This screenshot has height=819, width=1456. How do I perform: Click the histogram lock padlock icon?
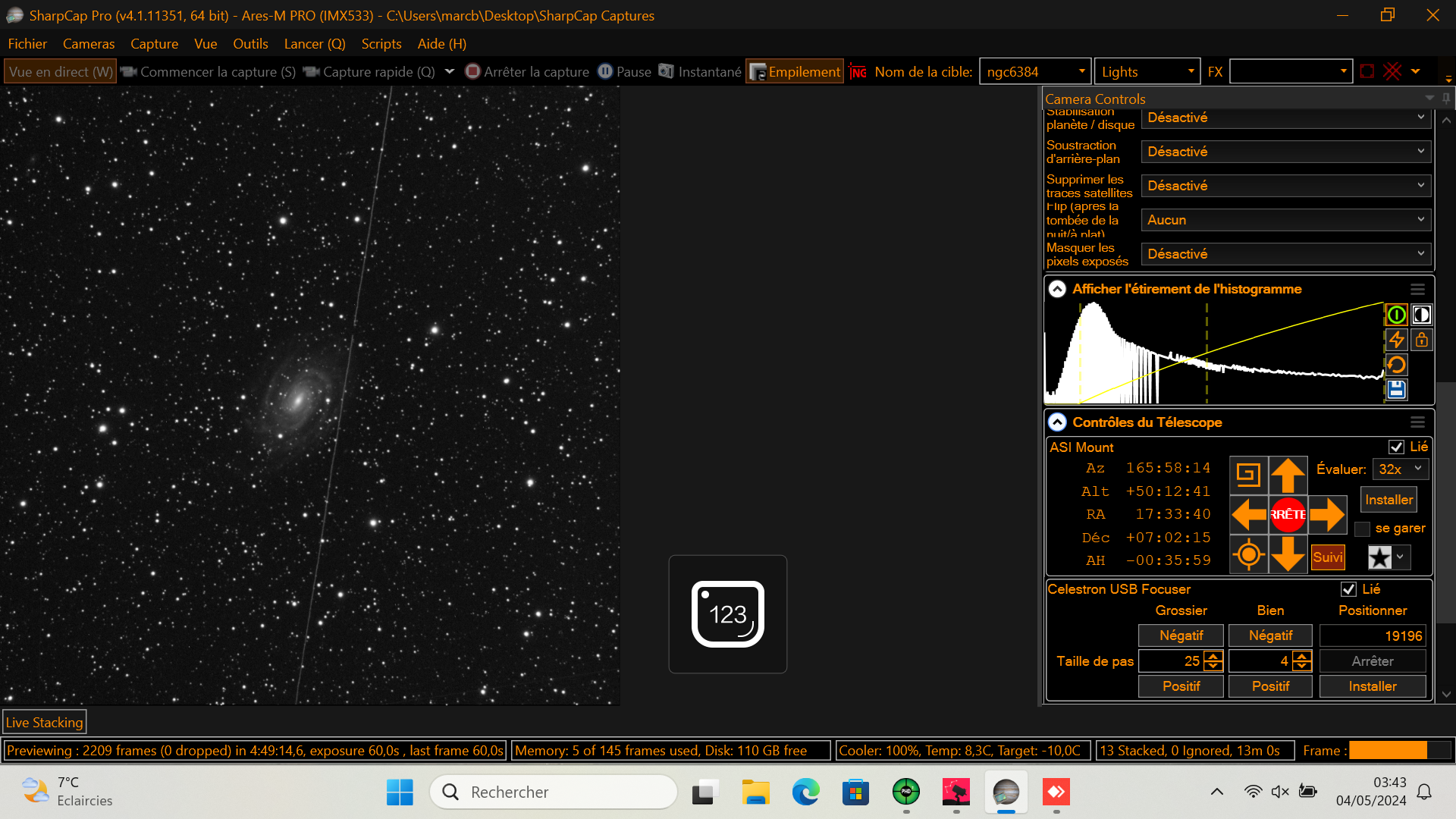point(1421,340)
